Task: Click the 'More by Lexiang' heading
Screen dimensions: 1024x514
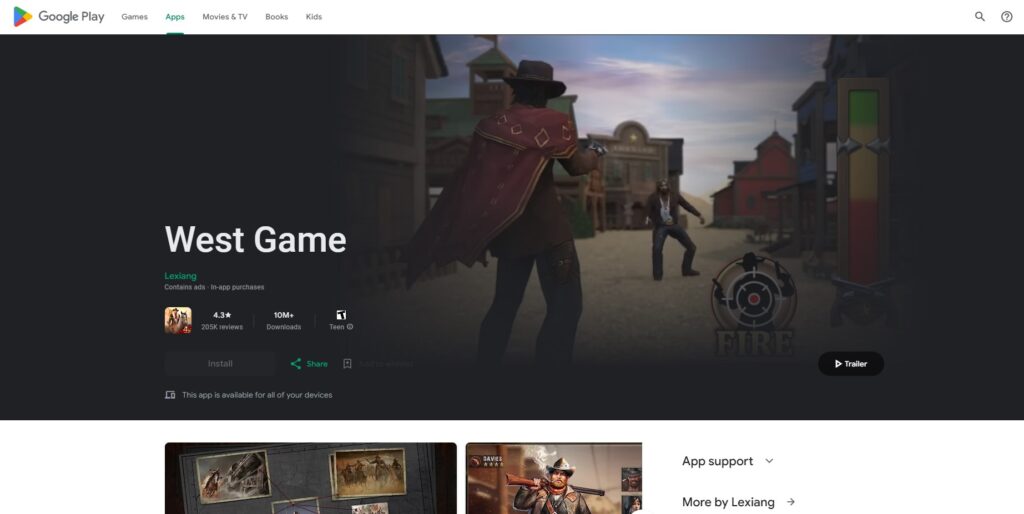Action: tap(728, 502)
